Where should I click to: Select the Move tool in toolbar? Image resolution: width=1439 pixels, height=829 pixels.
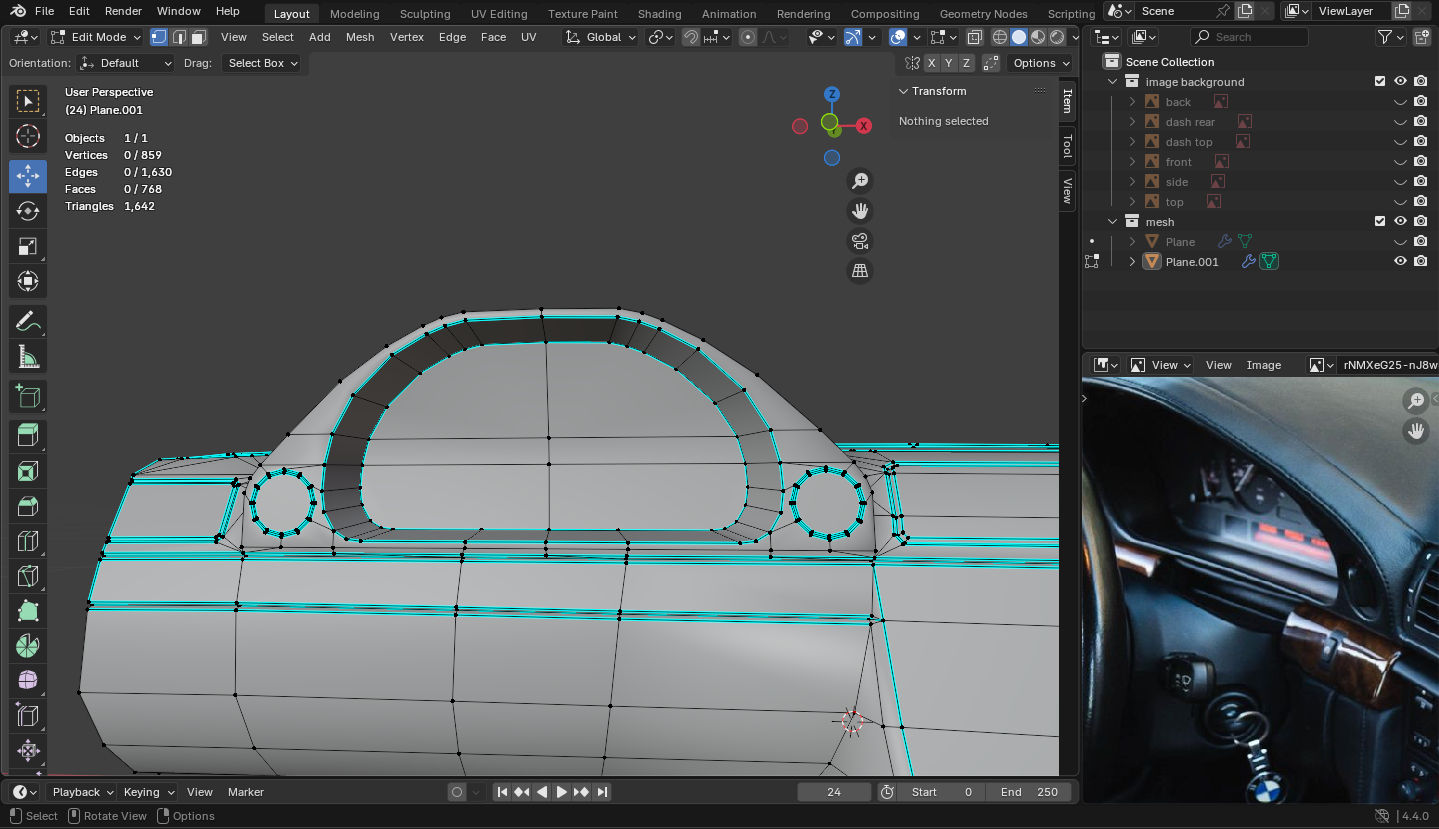(x=28, y=176)
